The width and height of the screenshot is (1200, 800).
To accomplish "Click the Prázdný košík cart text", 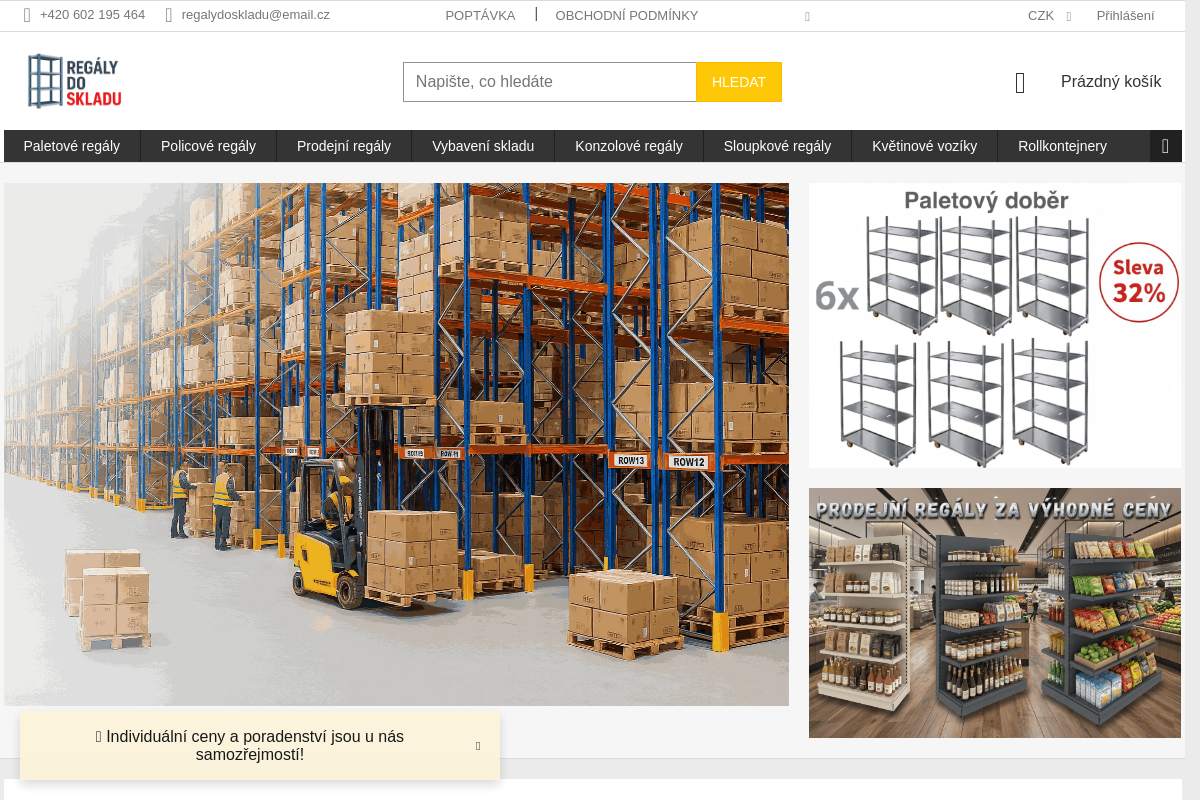I will click(1111, 82).
